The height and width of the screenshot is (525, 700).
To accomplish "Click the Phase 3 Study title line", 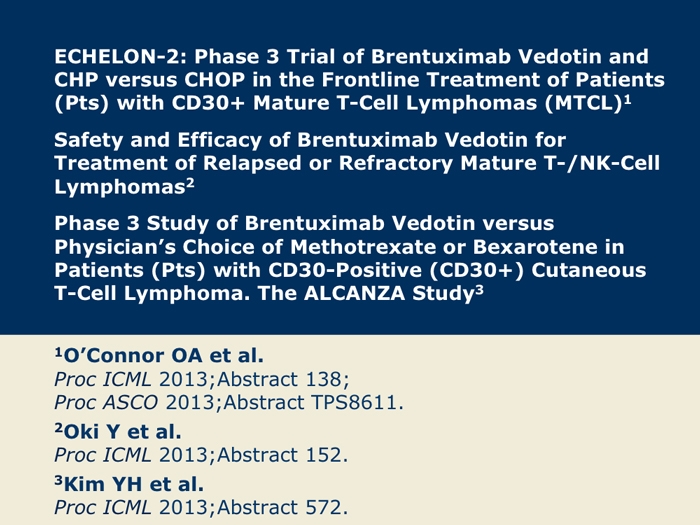I will click(304, 223).
